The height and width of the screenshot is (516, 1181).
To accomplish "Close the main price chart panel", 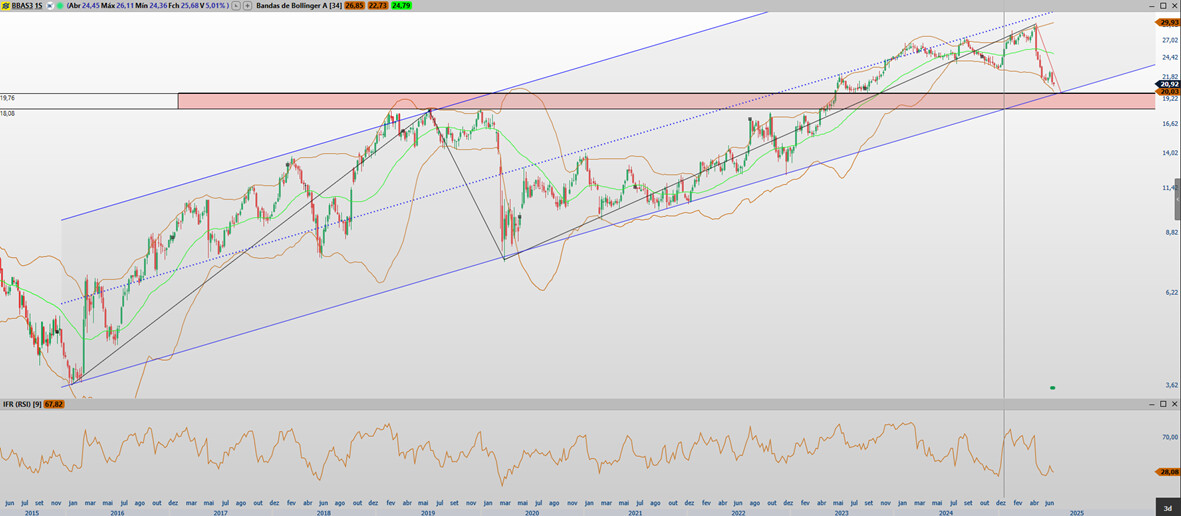I will (x=1174, y=5).
